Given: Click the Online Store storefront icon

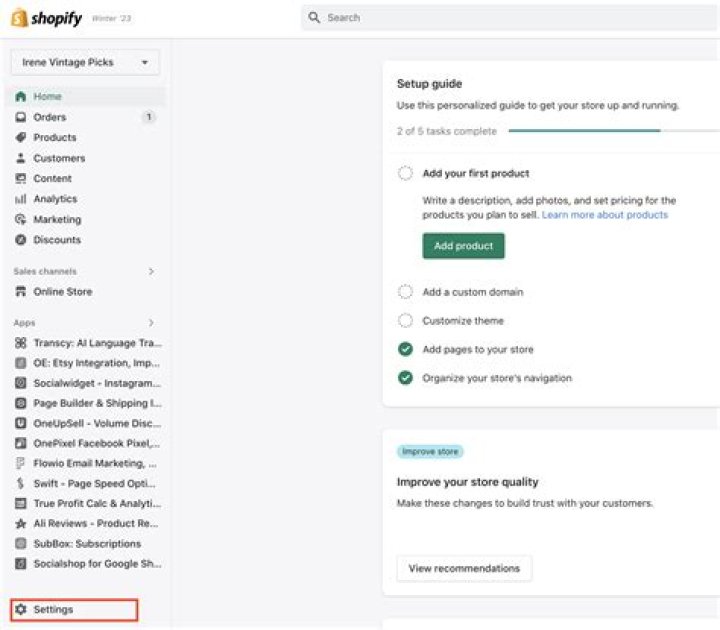Looking at the screenshot, I should pos(21,292).
